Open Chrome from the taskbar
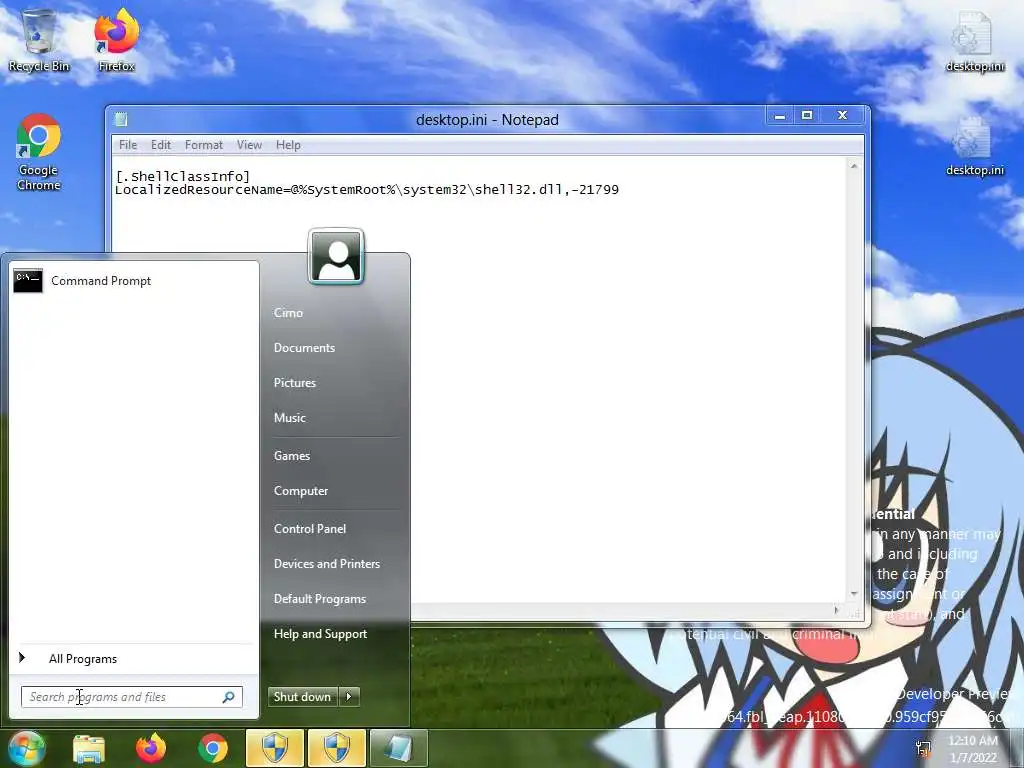This screenshot has height=768, width=1024. tap(213, 748)
